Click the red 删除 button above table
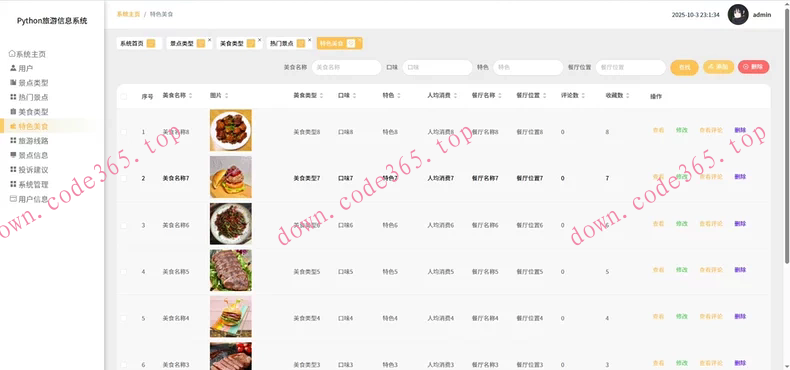Viewport: 790px width, 370px height. coord(753,67)
